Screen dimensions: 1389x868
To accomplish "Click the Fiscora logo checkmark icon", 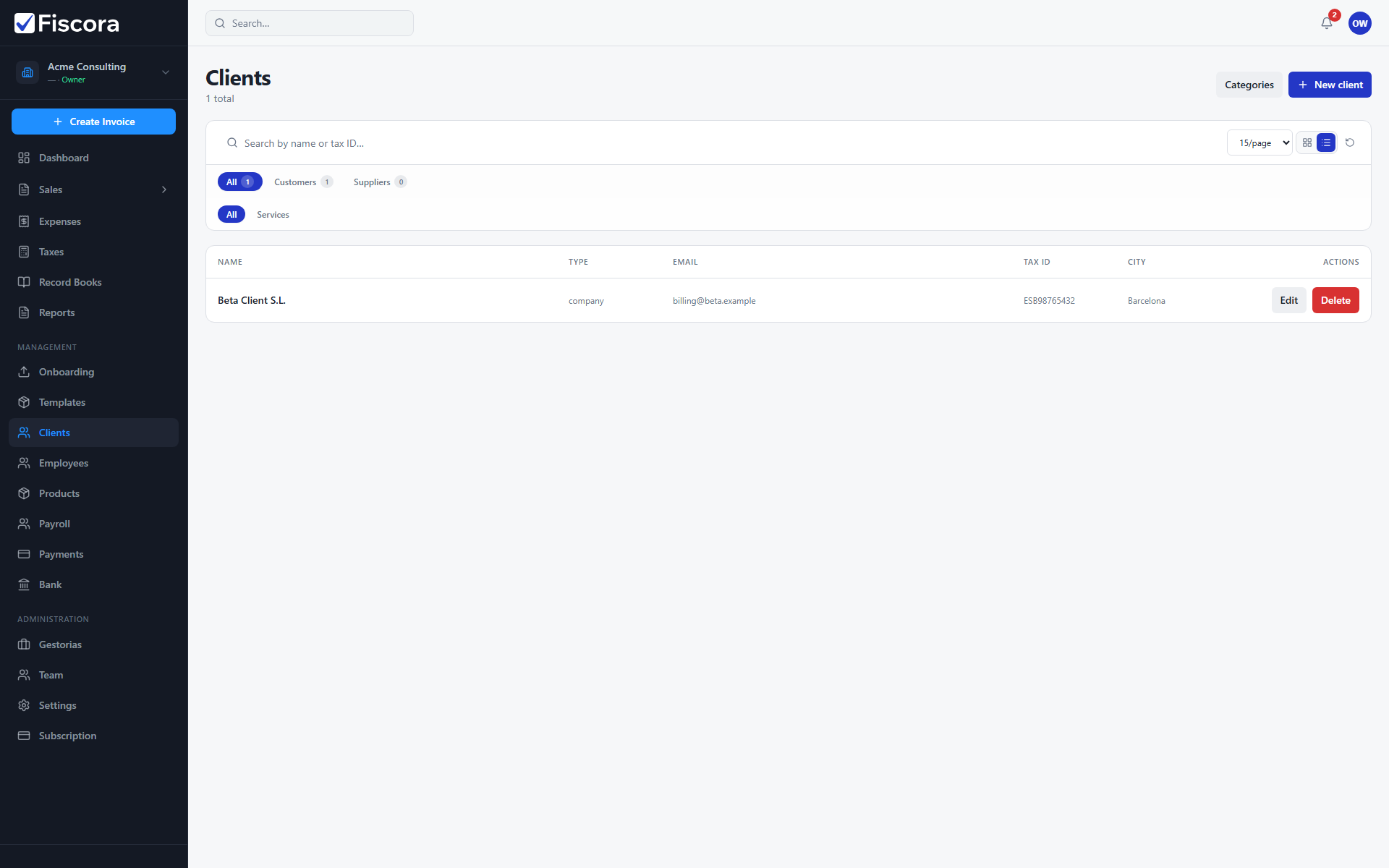I will [x=25, y=23].
